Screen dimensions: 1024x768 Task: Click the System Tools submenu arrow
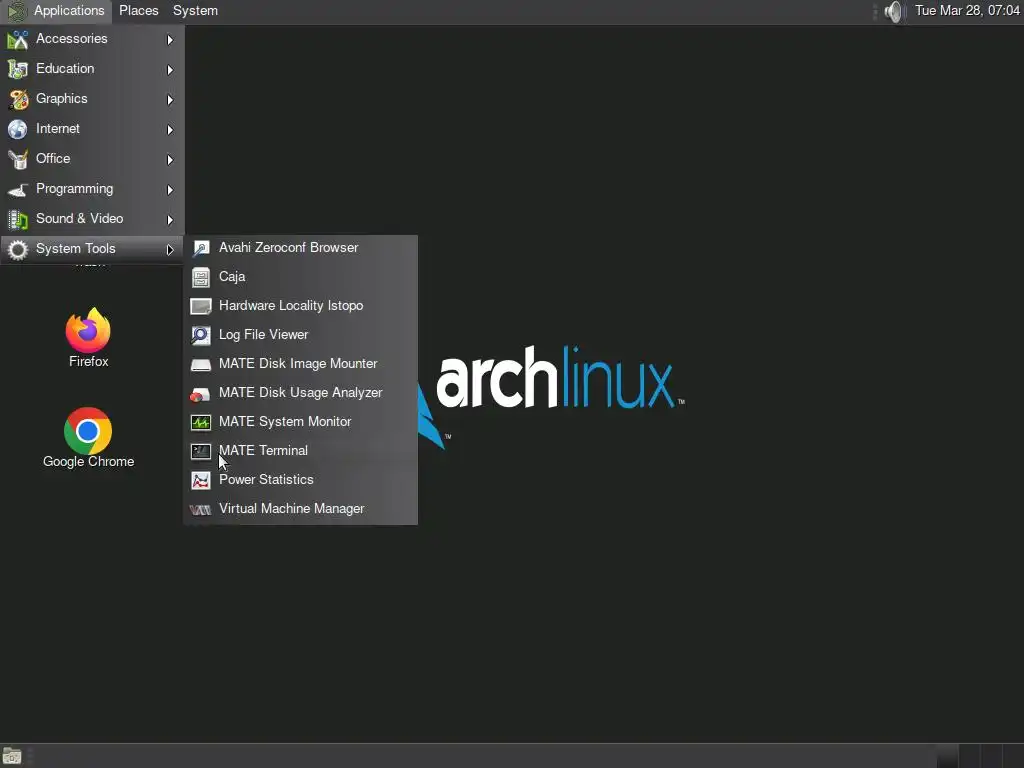point(170,249)
